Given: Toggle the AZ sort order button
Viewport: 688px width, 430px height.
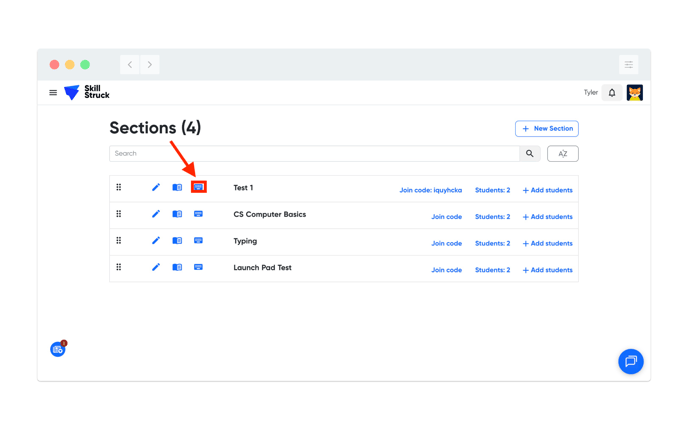Looking at the screenshot, I should pyautogui.click(x=562, y=154).
